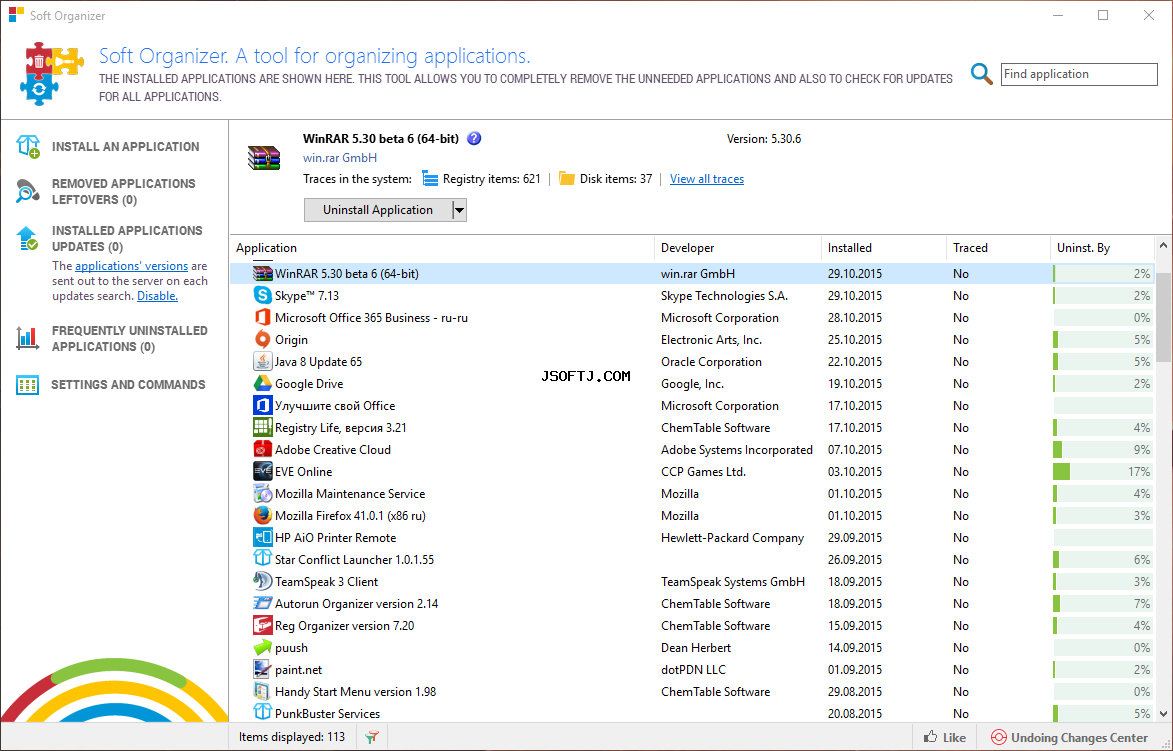Select the Mozilla Maintenance Service row

(x=692, y=494)
